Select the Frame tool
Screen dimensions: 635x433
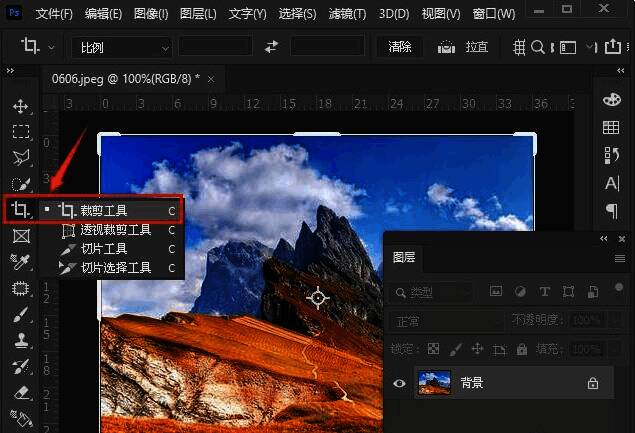[x=21, y=236]
